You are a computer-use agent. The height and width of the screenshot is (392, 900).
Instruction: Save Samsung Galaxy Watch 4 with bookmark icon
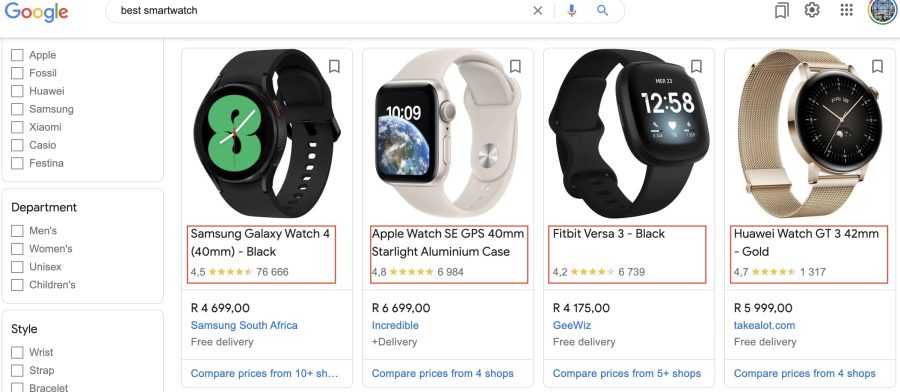coord(334,67)
